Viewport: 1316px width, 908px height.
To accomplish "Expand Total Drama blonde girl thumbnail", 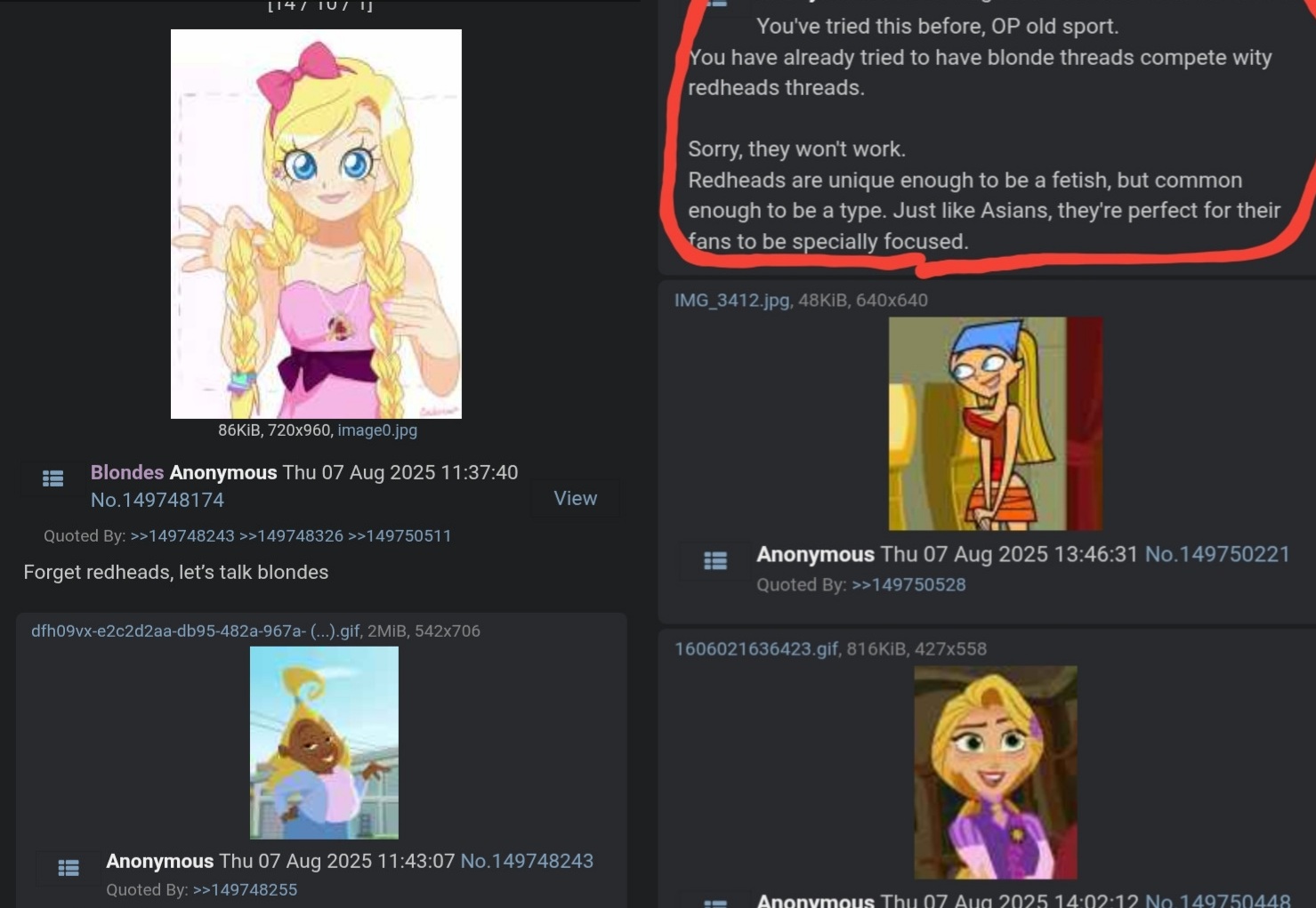I will [995, 423].
